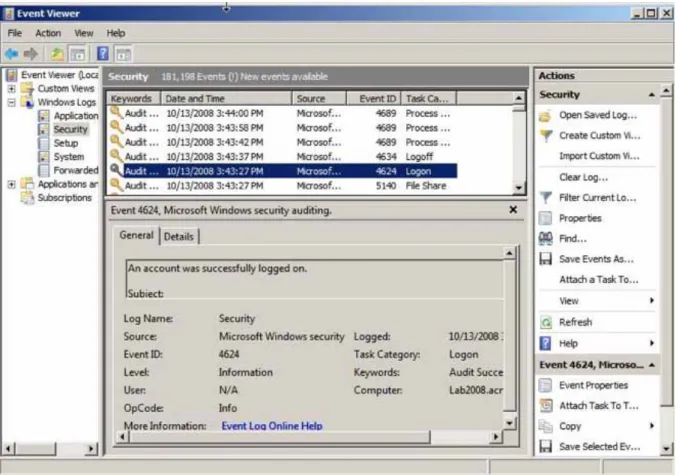Screen dimensions: 679x475
Task: Click down arrow of preview vertical scrollbar
Action: (x=509, y=423)
